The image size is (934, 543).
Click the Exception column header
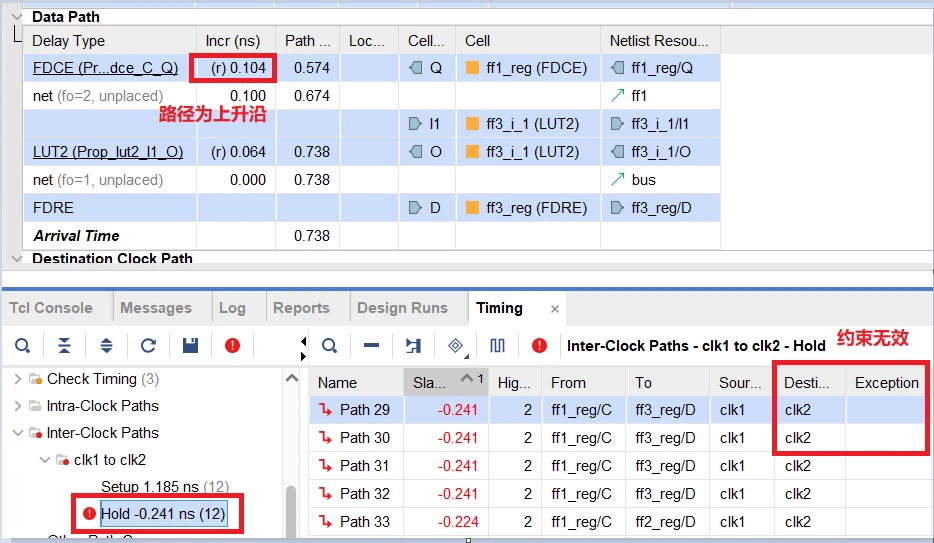coord(886,382)
